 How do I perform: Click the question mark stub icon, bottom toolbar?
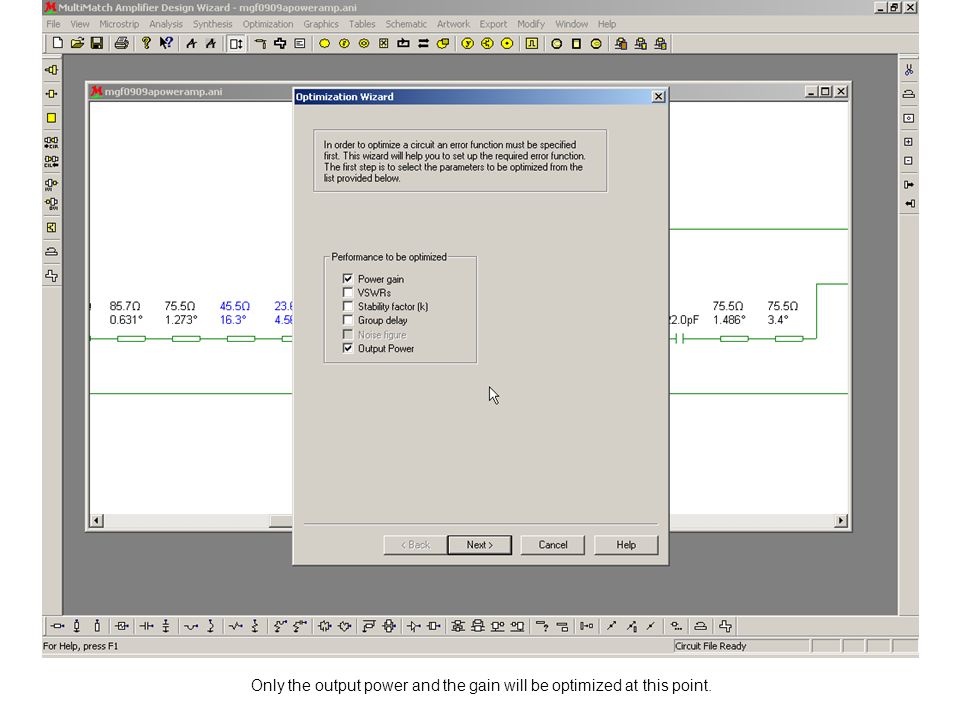click(x=542, y=626)
